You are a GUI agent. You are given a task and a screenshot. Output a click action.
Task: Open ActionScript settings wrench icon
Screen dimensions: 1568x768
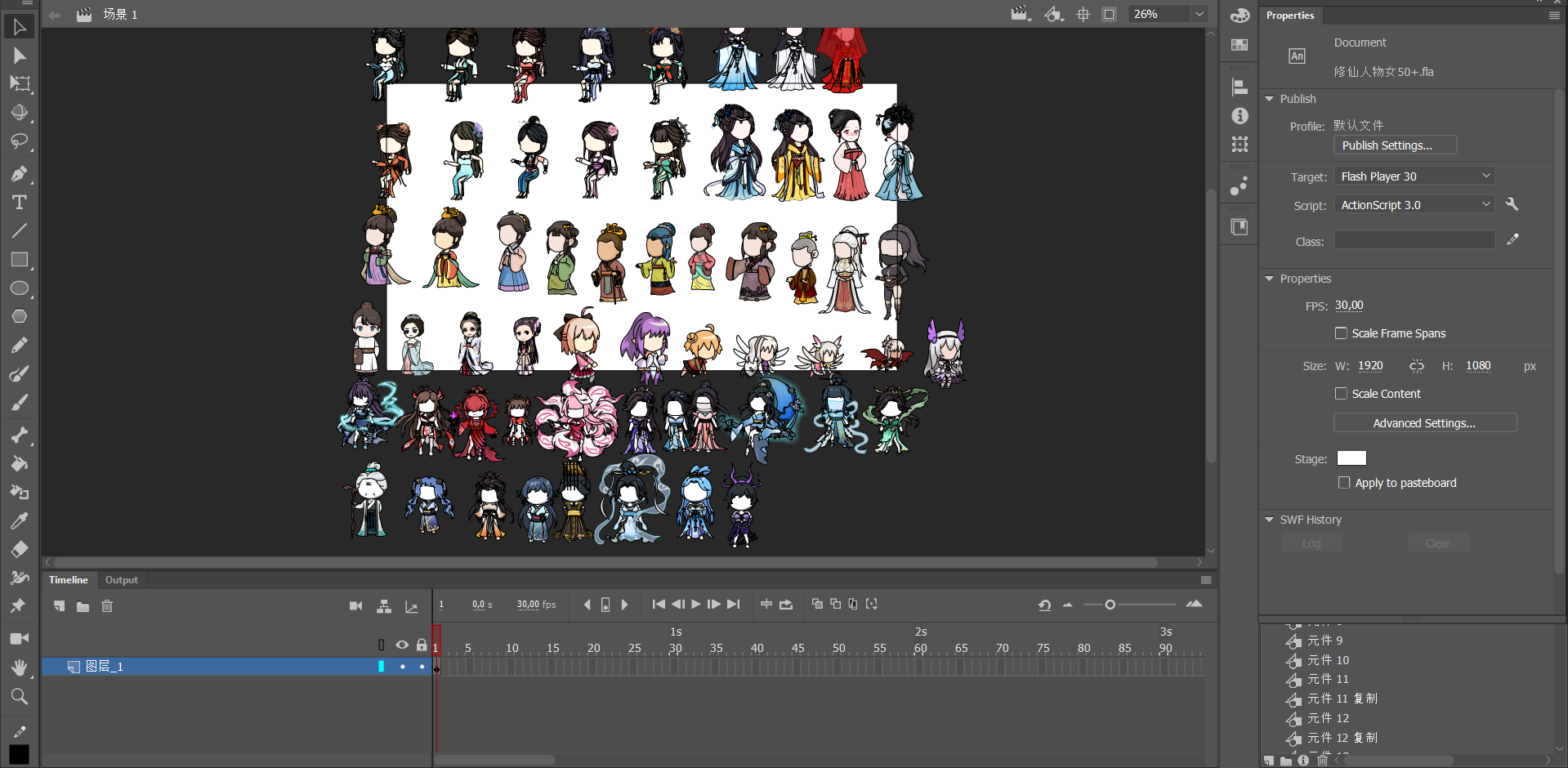click(x=1512, y=204)
